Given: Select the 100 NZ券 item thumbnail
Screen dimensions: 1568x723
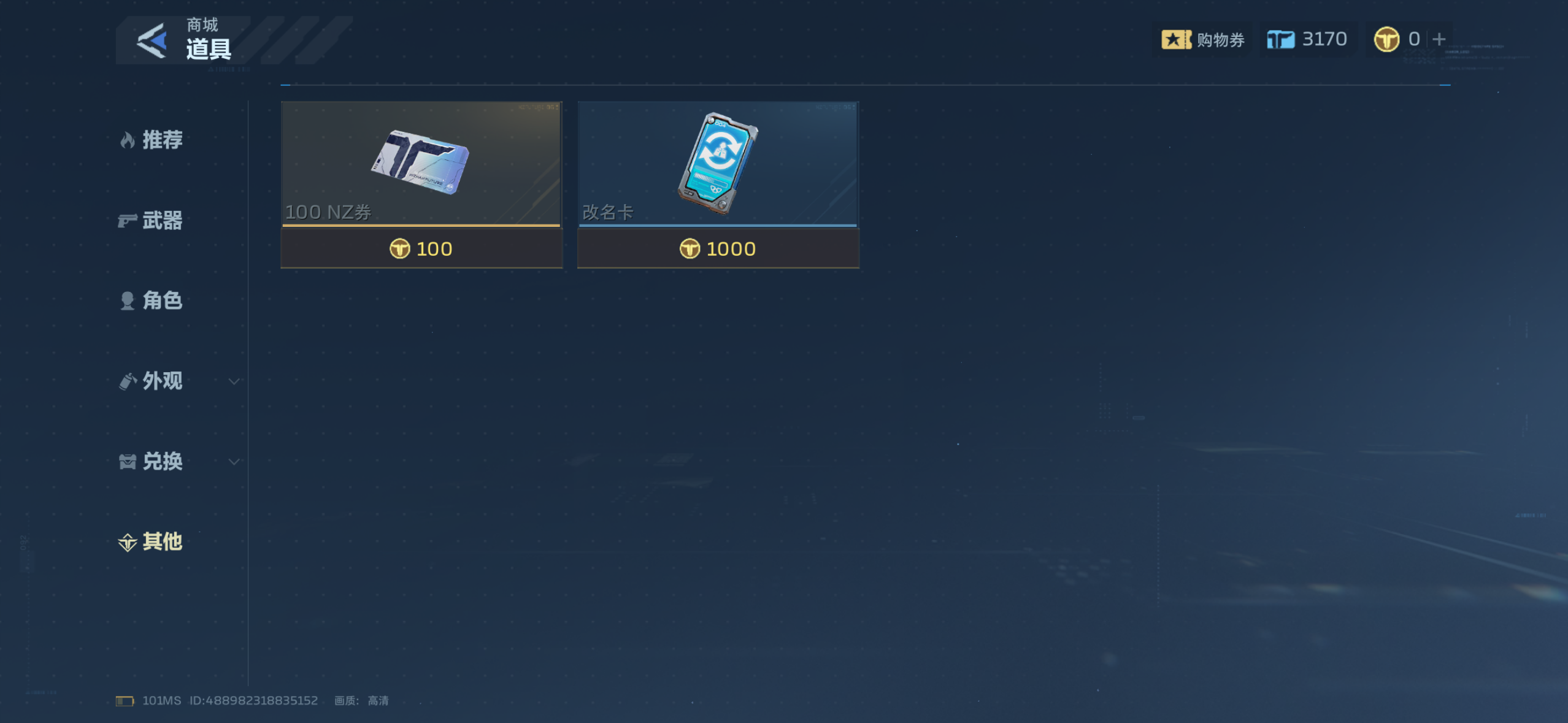Looking at the screenshot, I should [421, 164].
